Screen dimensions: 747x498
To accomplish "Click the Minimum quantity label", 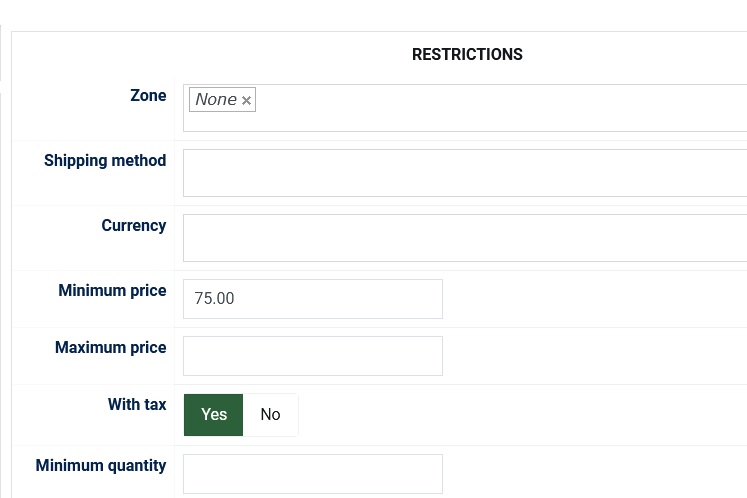I will pos(101,466).
